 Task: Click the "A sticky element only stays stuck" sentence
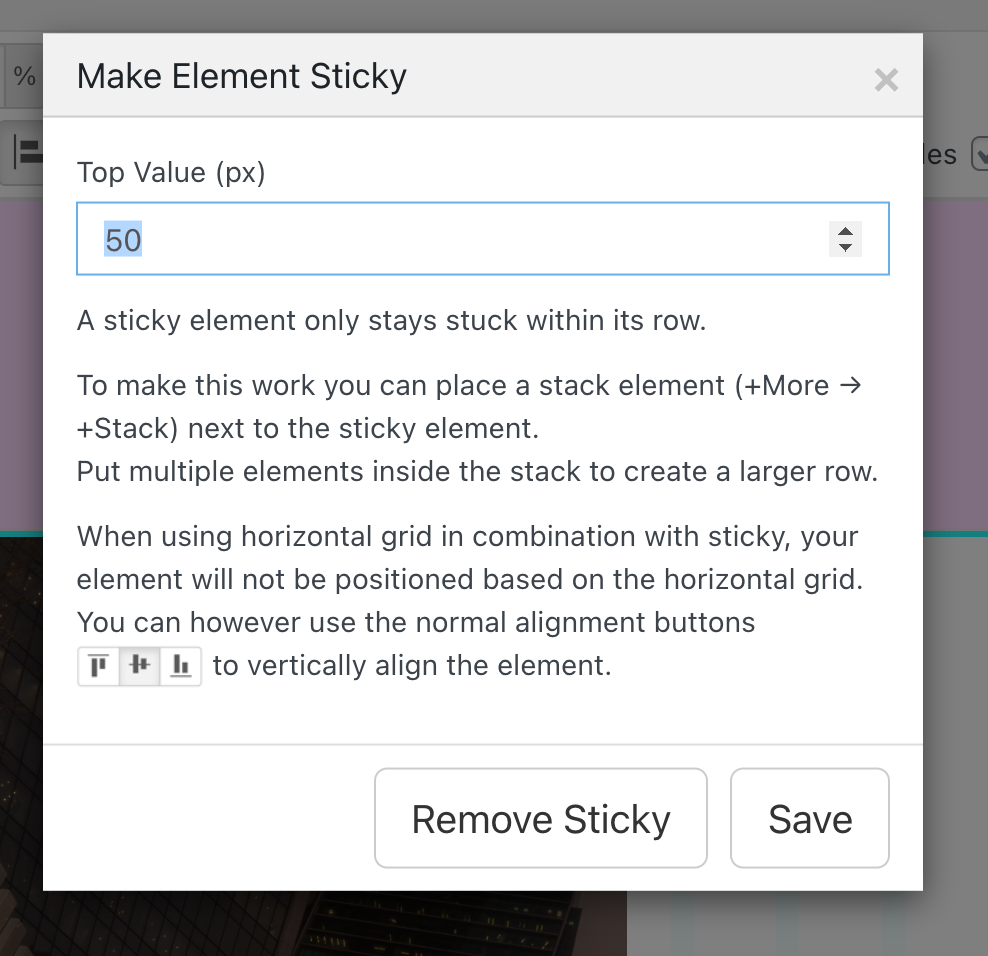pos(391,322)
